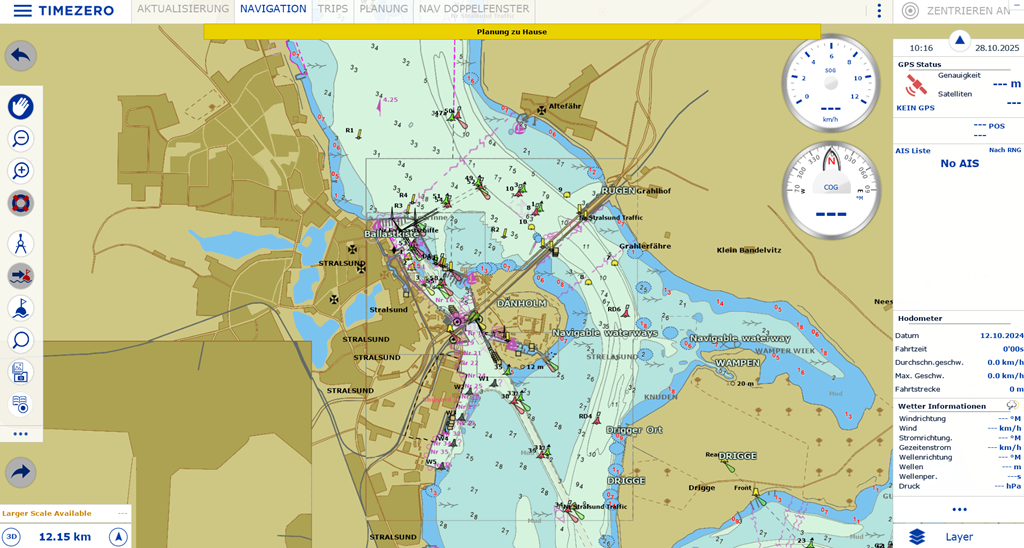The image size is (1024, 548).
Task: Toggle the 3D view mode
Action: (11, 537)
